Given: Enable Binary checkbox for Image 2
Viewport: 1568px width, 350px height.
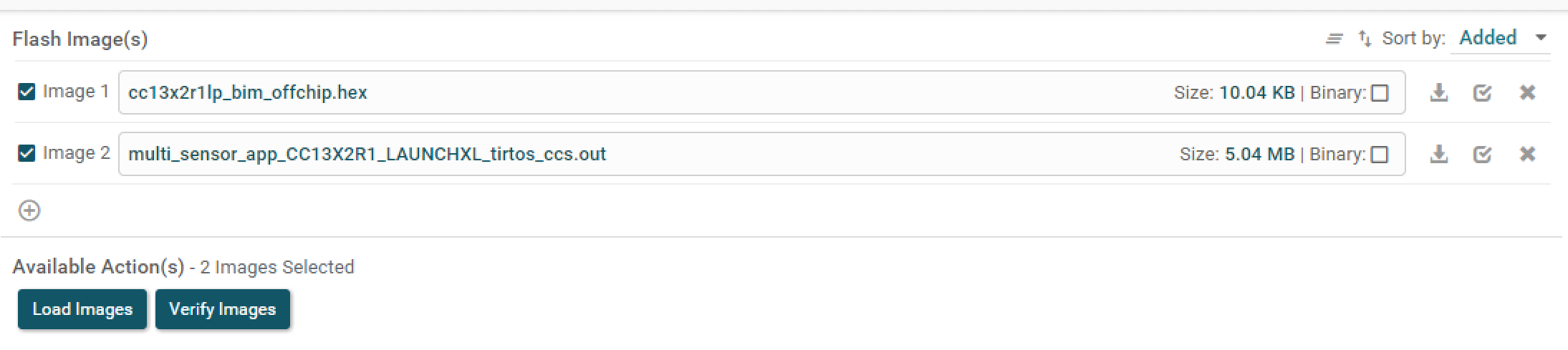Looking at the screenshot, I should [1380, 155].
